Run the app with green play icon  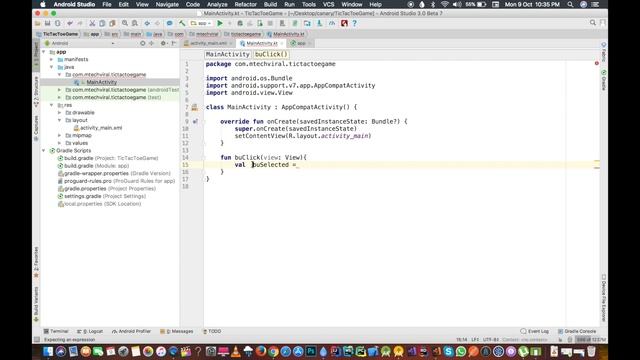220,23
